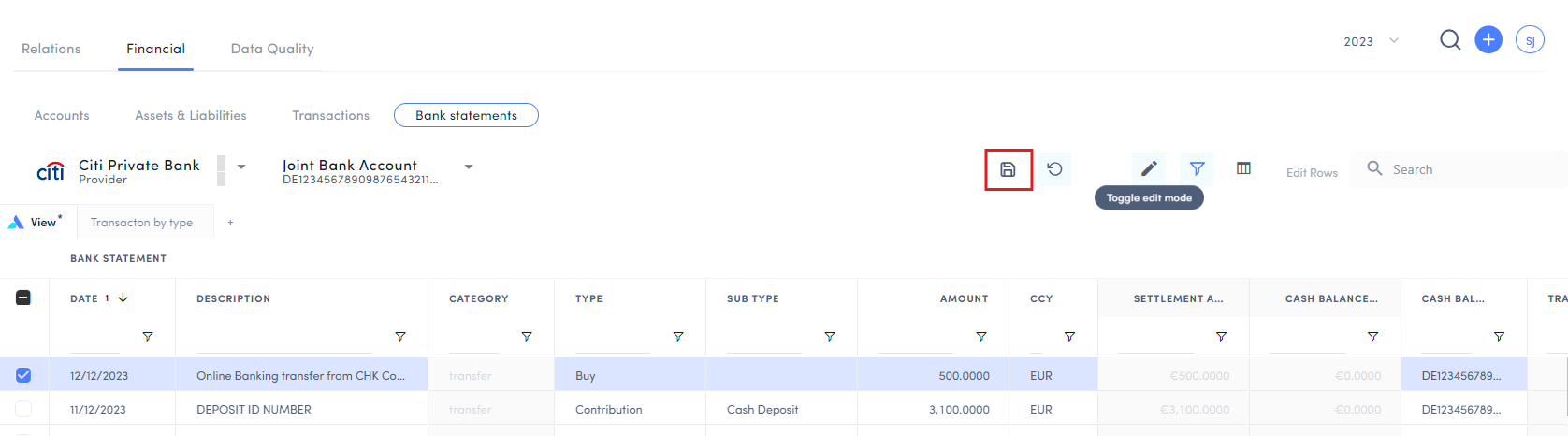Click the Edit Rows button
This screenshot has width=1568, height=436.
[1312, 172]
